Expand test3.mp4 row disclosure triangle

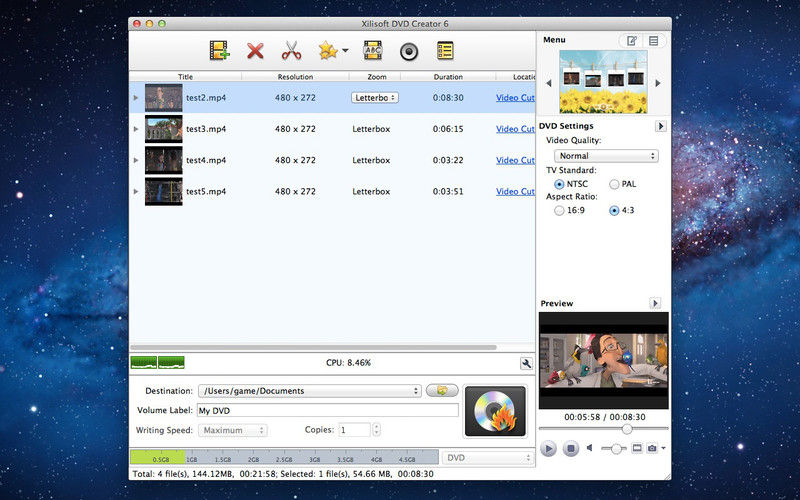[136, 129]
